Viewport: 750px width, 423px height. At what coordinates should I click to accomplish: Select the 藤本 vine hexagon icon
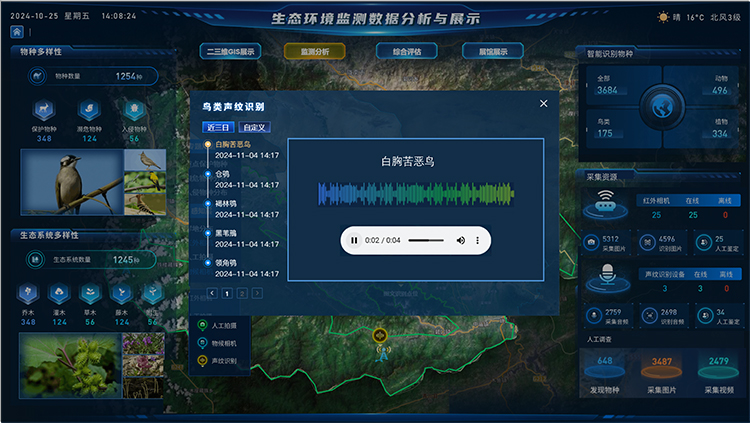point(121,292)
